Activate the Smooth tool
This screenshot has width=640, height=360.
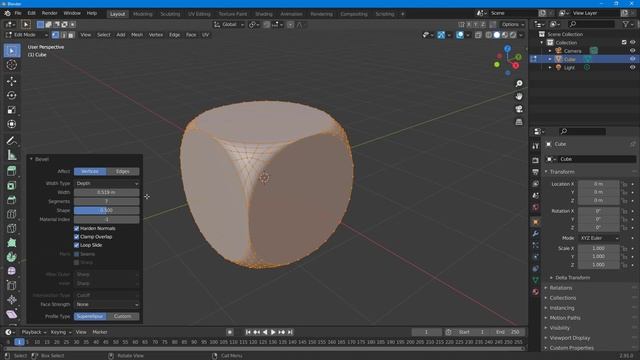(x=12, y=271)
